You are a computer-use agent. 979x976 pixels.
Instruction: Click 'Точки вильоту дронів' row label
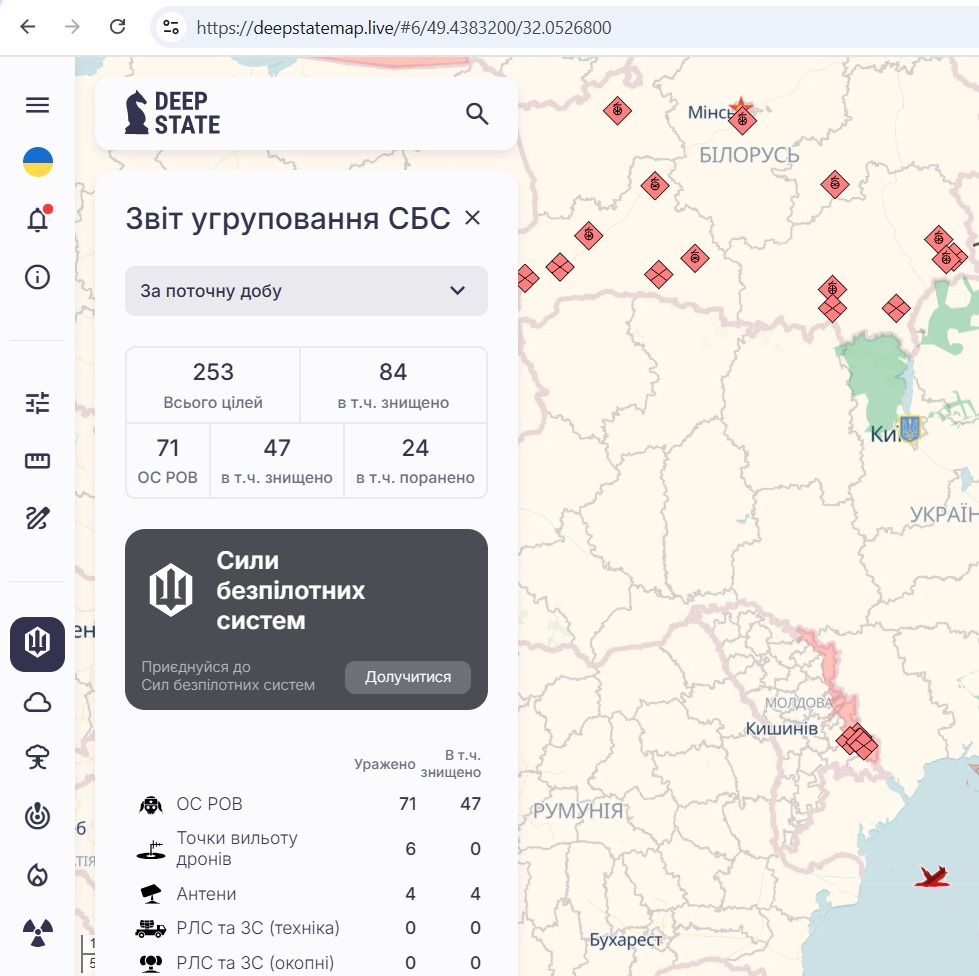[237, 849]
